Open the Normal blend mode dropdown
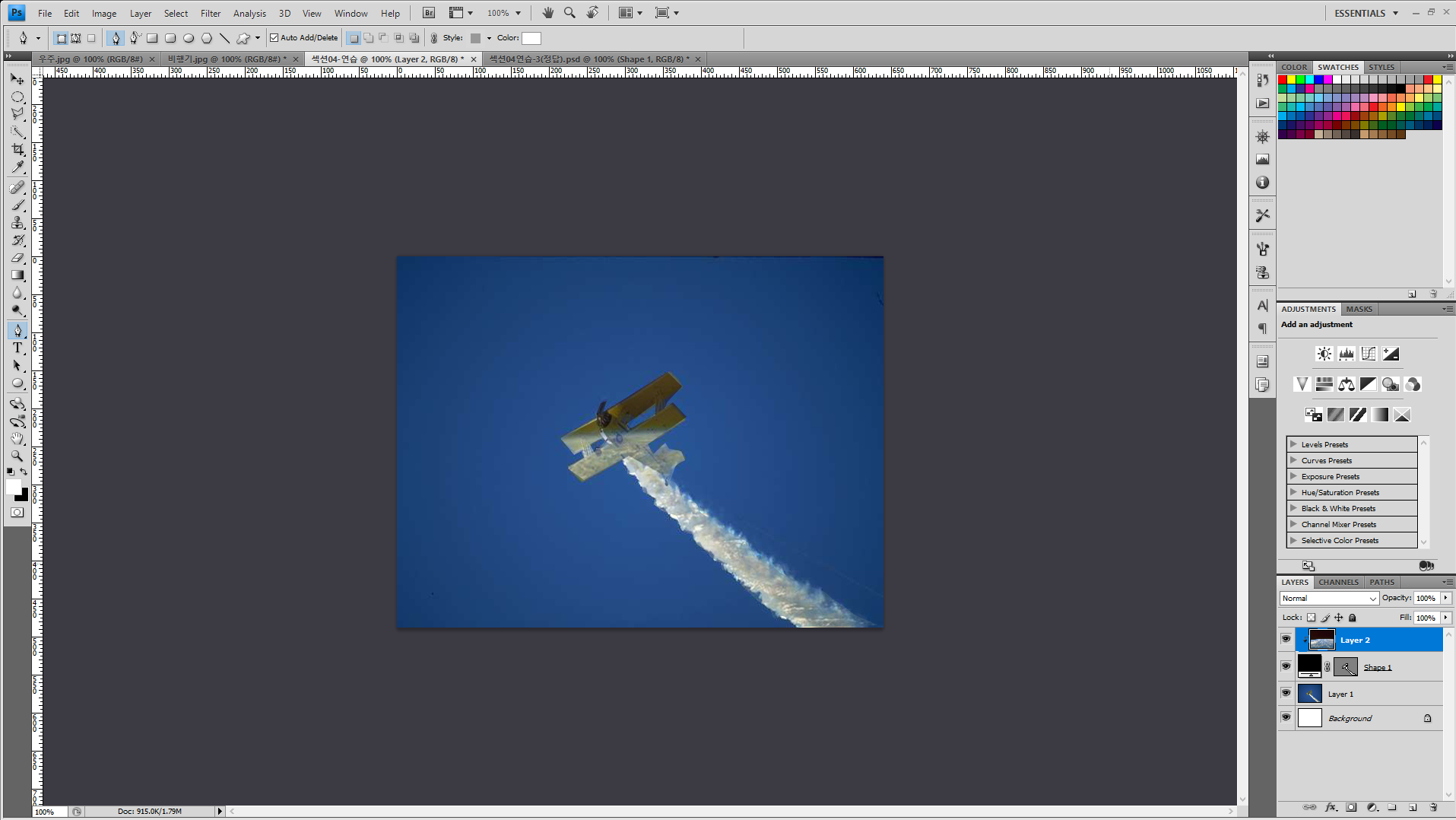The width and height of the screenshot is (1456, 820). tap(1328, 599)
